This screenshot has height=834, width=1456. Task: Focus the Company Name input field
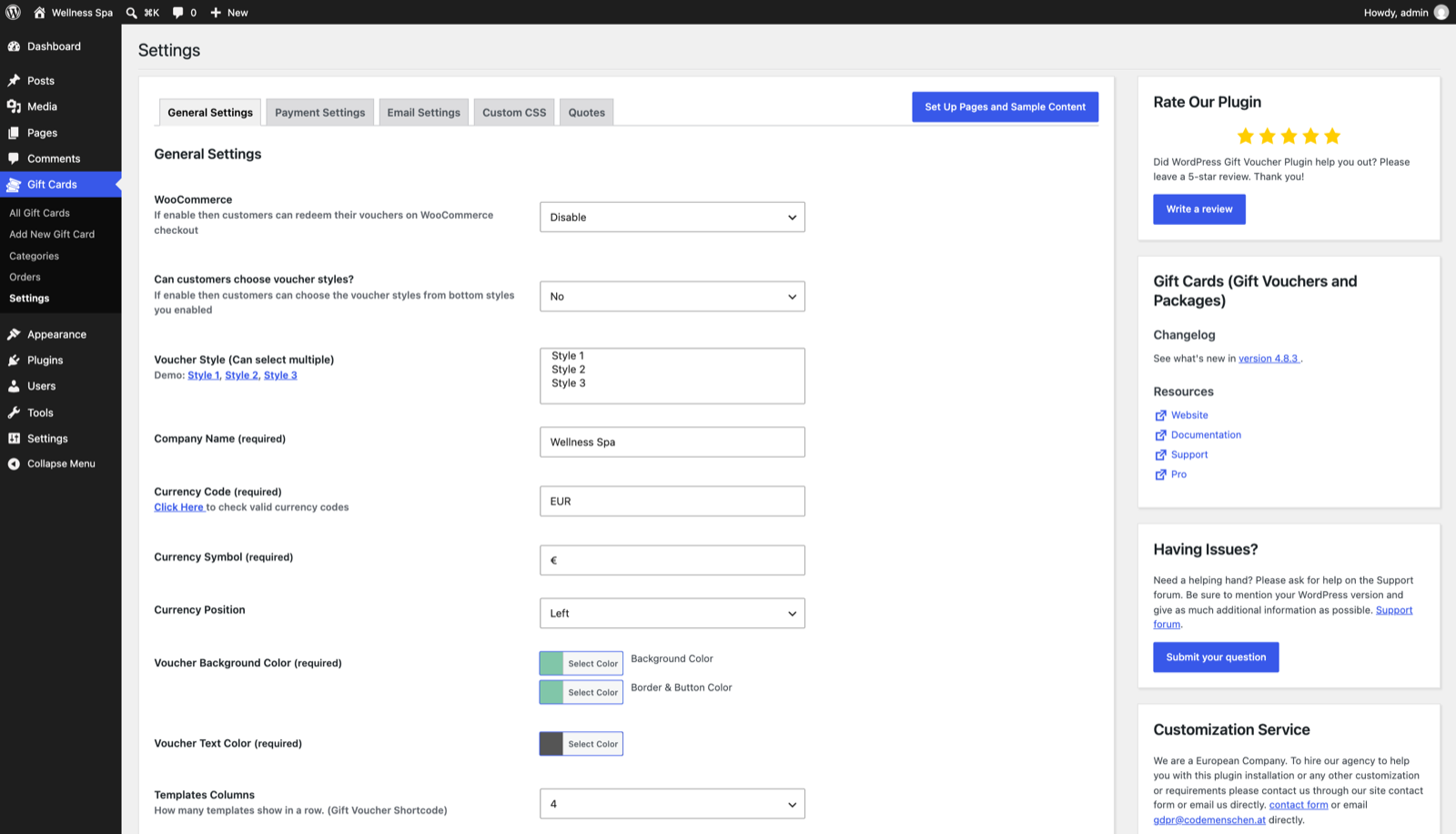click(672, 442)
